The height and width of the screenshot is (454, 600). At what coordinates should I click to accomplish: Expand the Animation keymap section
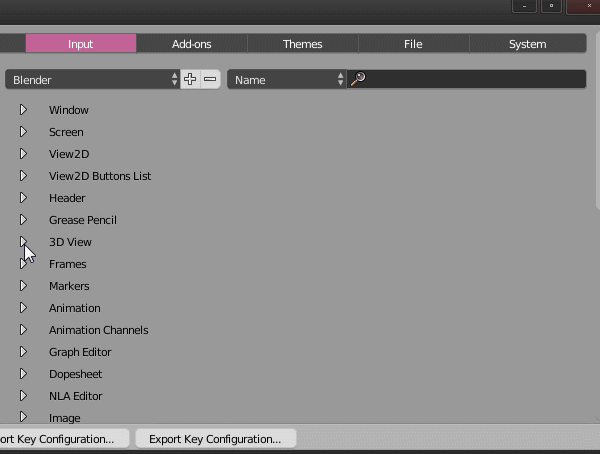coord(23,308)
